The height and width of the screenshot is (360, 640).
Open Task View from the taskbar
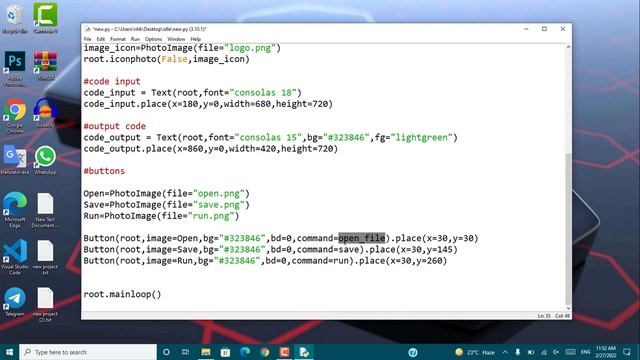tap(185, 352)
